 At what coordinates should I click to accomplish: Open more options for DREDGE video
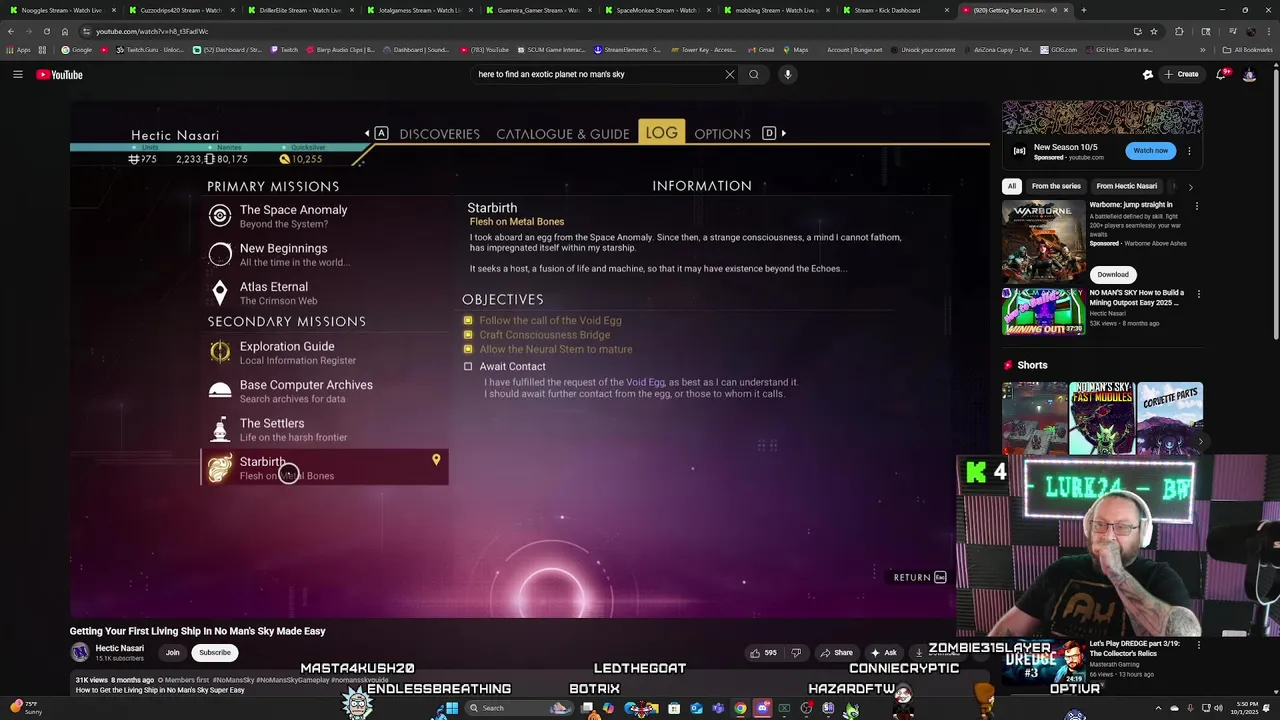click(1198, 646)
